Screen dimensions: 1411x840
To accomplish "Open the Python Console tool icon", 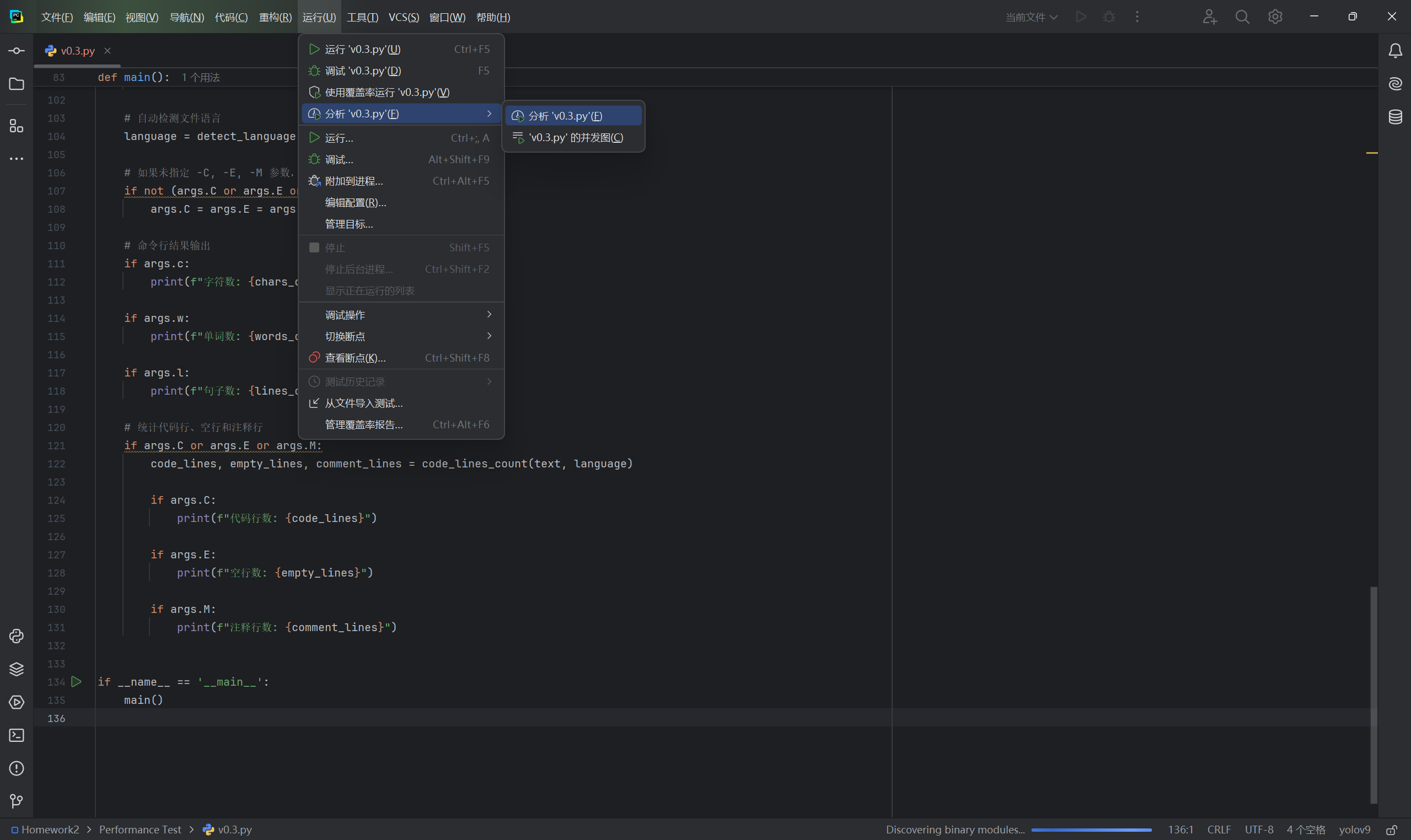I will [x=17, y=636].
